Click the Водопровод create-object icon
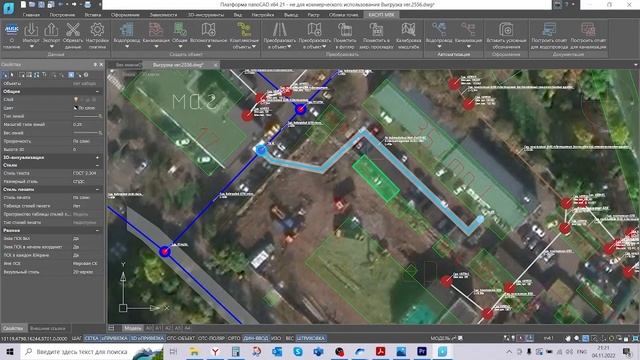The height and width of the screenshot is (360, 640). 127,30
